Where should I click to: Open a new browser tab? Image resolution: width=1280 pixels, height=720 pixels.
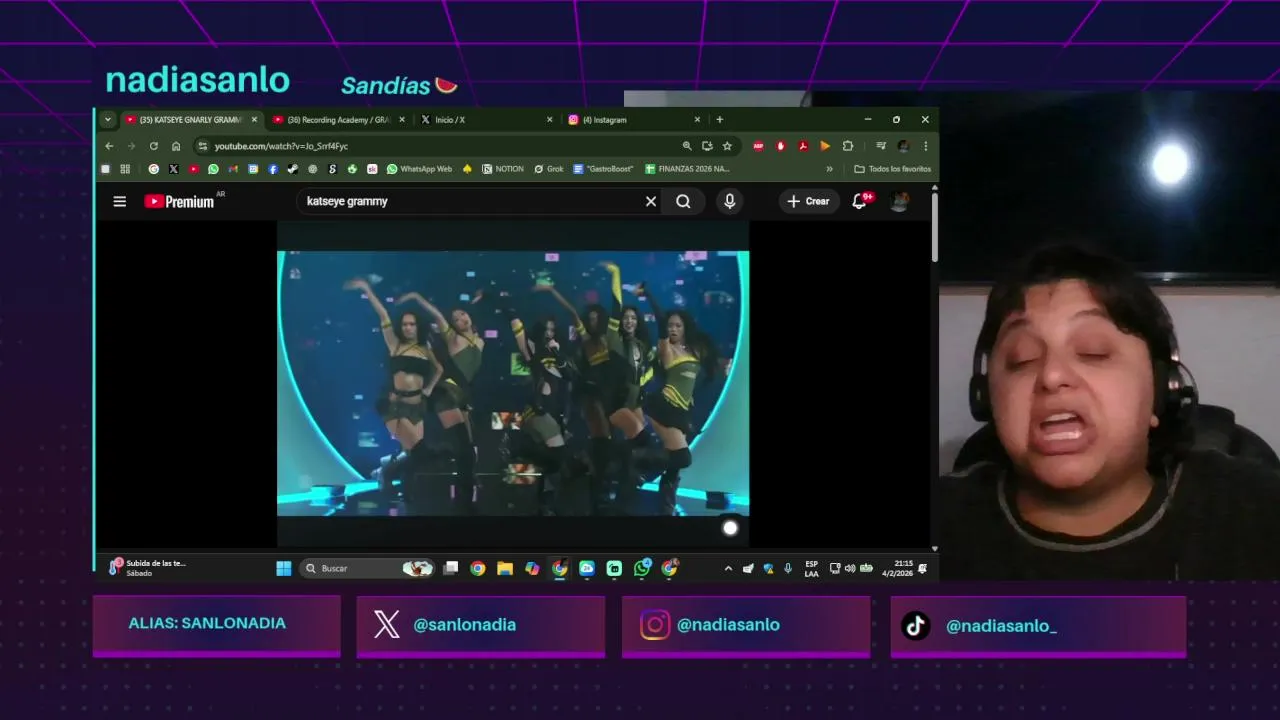pos(719,119)
